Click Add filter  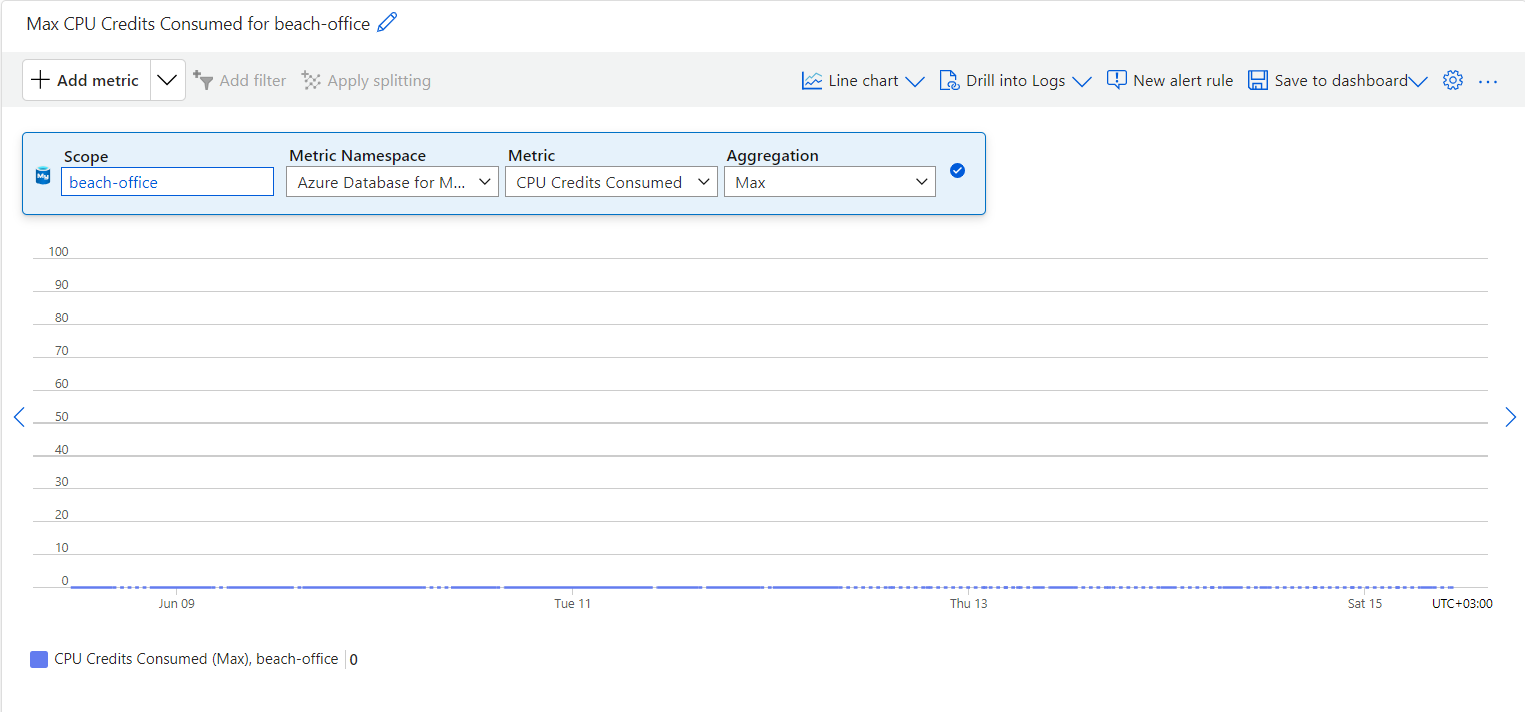240,80
